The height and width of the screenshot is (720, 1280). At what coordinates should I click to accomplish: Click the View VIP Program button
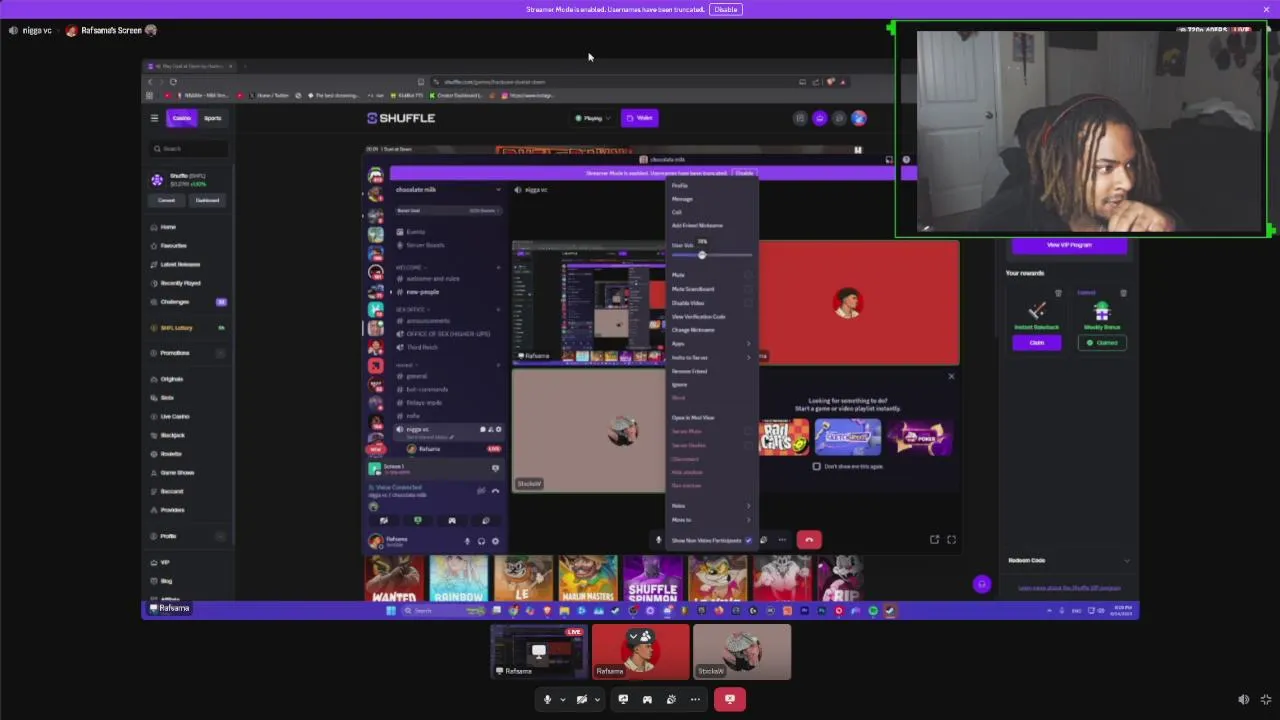1069,245
